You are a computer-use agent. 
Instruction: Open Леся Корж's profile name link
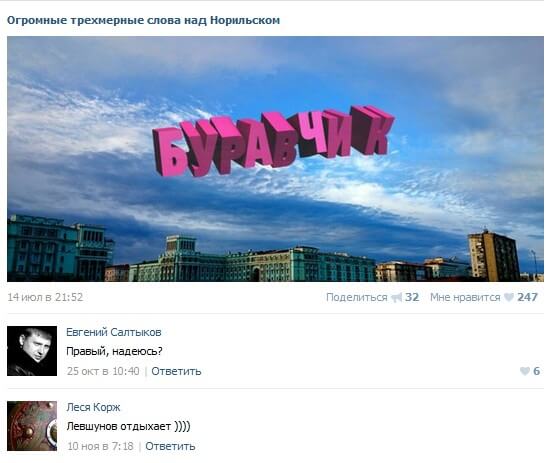pos(93,407)
